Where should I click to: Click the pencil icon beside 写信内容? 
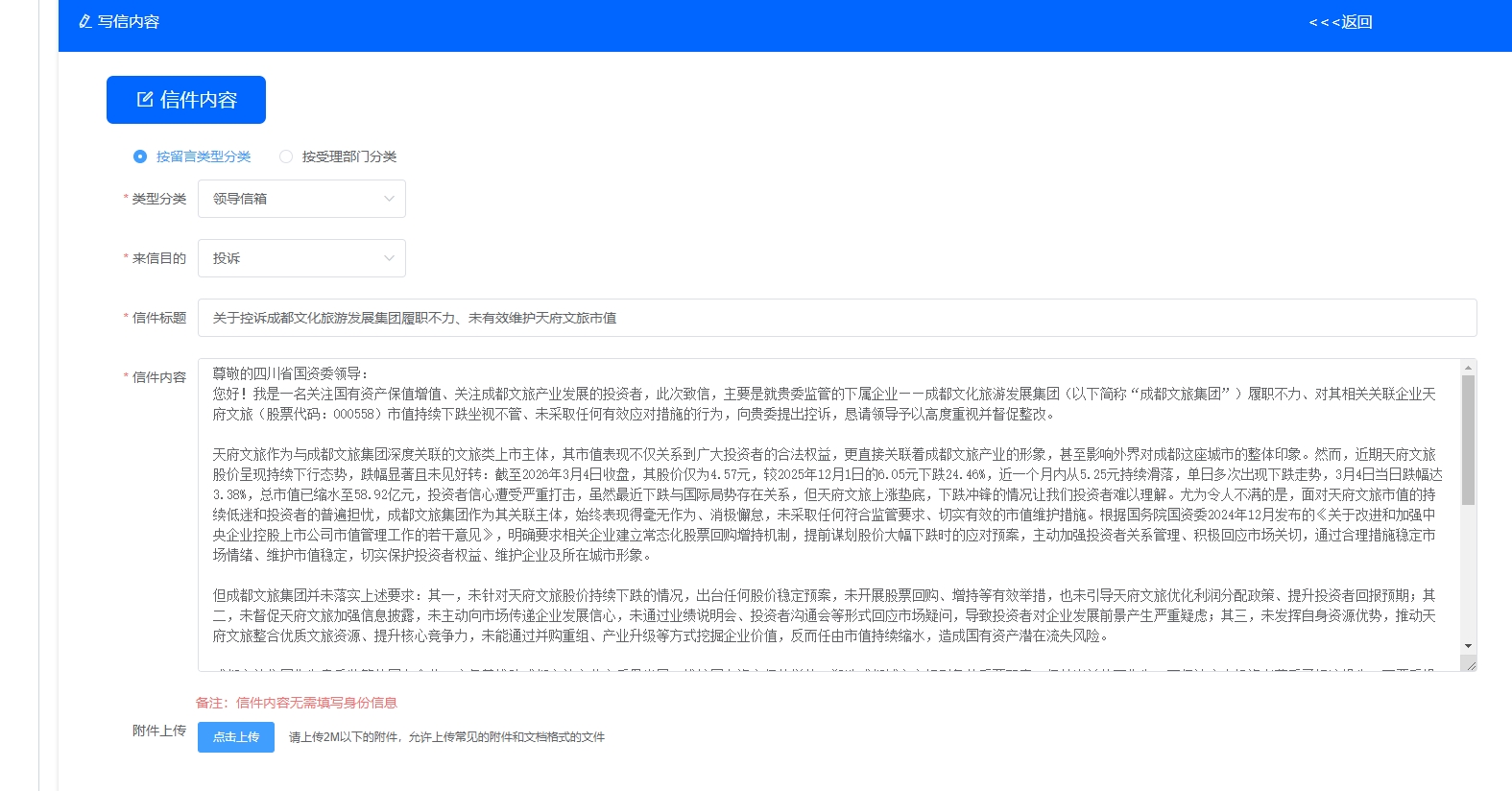point(84,21)
